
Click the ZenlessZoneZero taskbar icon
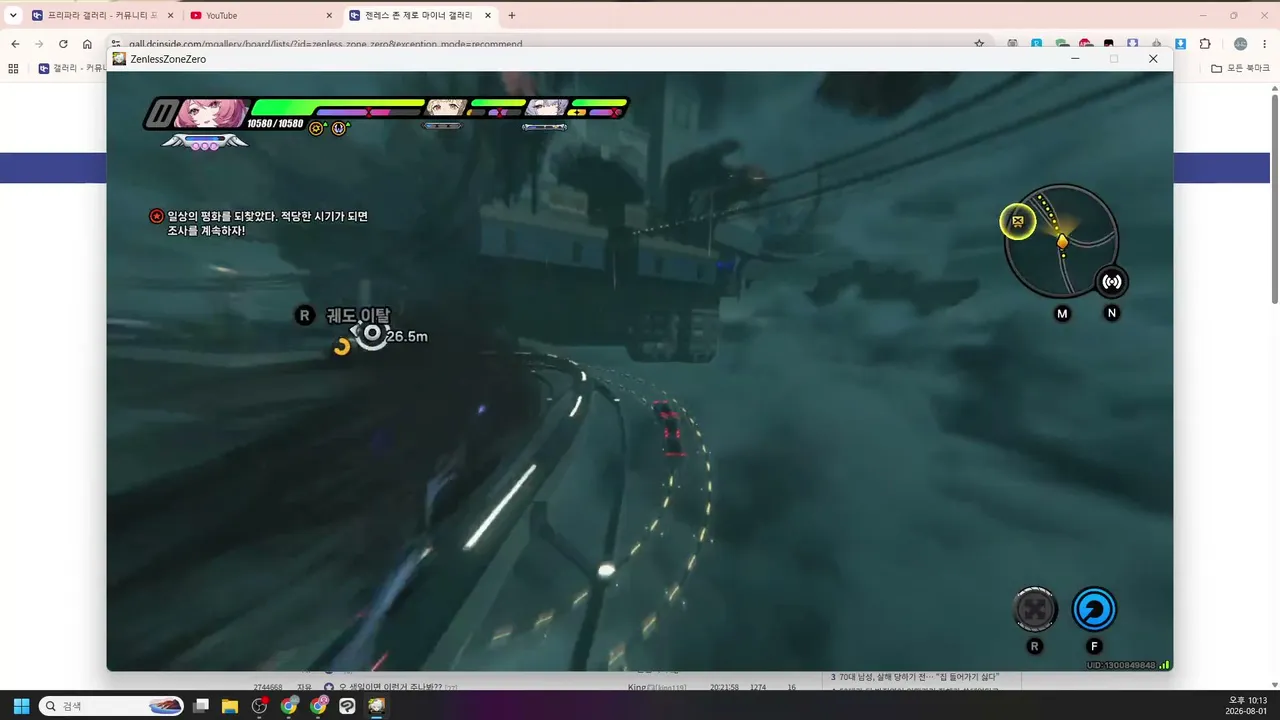point(376,706)
